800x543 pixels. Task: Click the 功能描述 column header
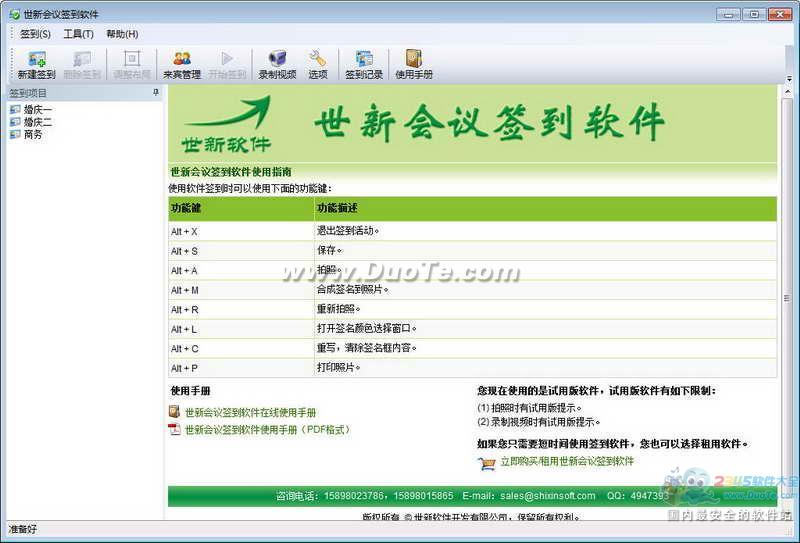point(545,208)
